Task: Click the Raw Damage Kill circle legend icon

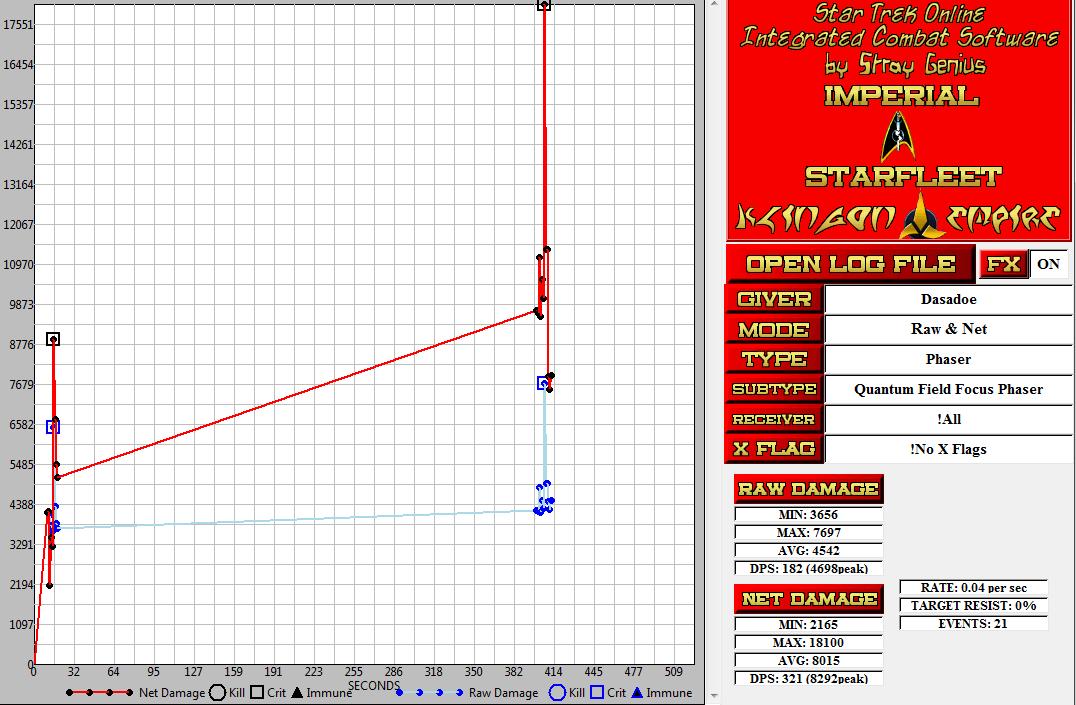Action: point(557,693)
